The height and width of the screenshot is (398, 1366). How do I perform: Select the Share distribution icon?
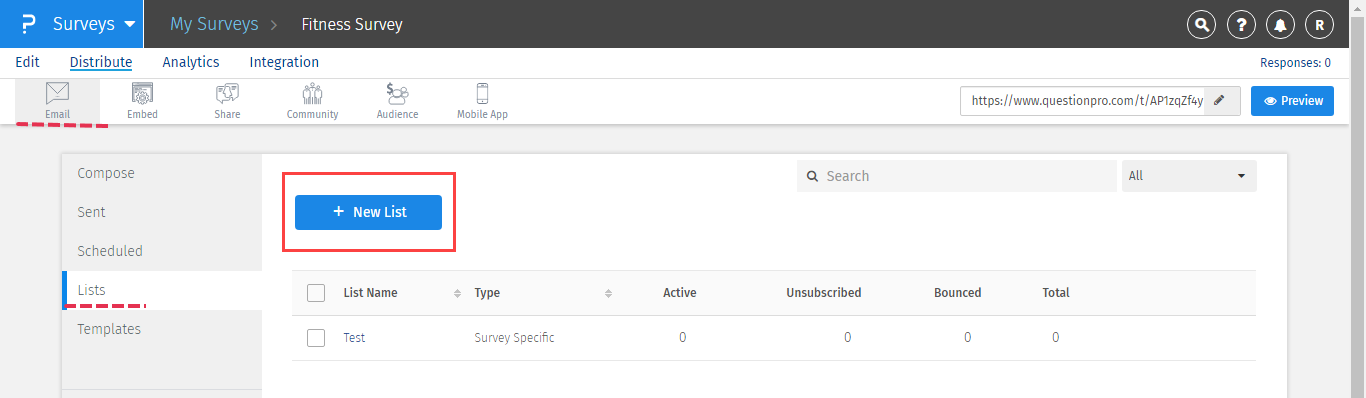coord(227,101)
